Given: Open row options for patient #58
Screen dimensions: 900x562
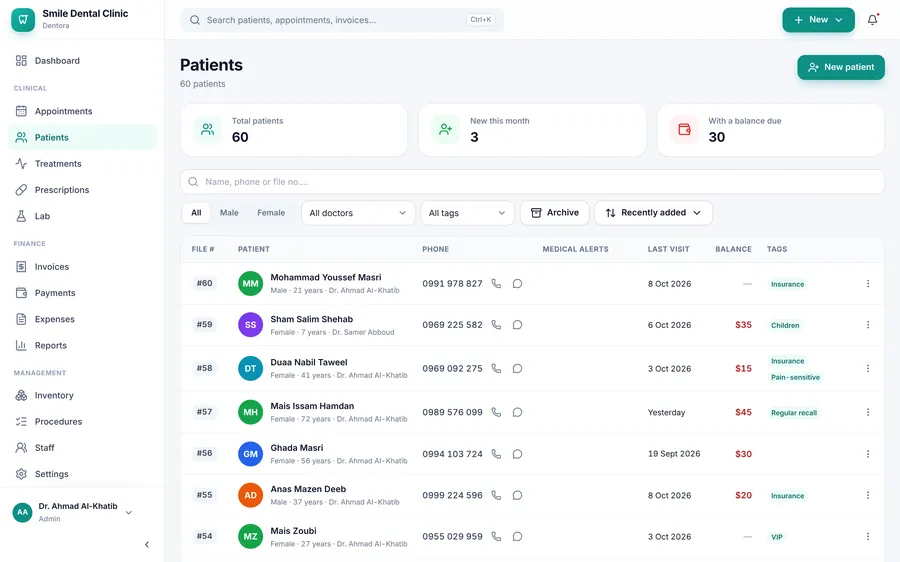Looking at the screenshot, I should point(868,369).
